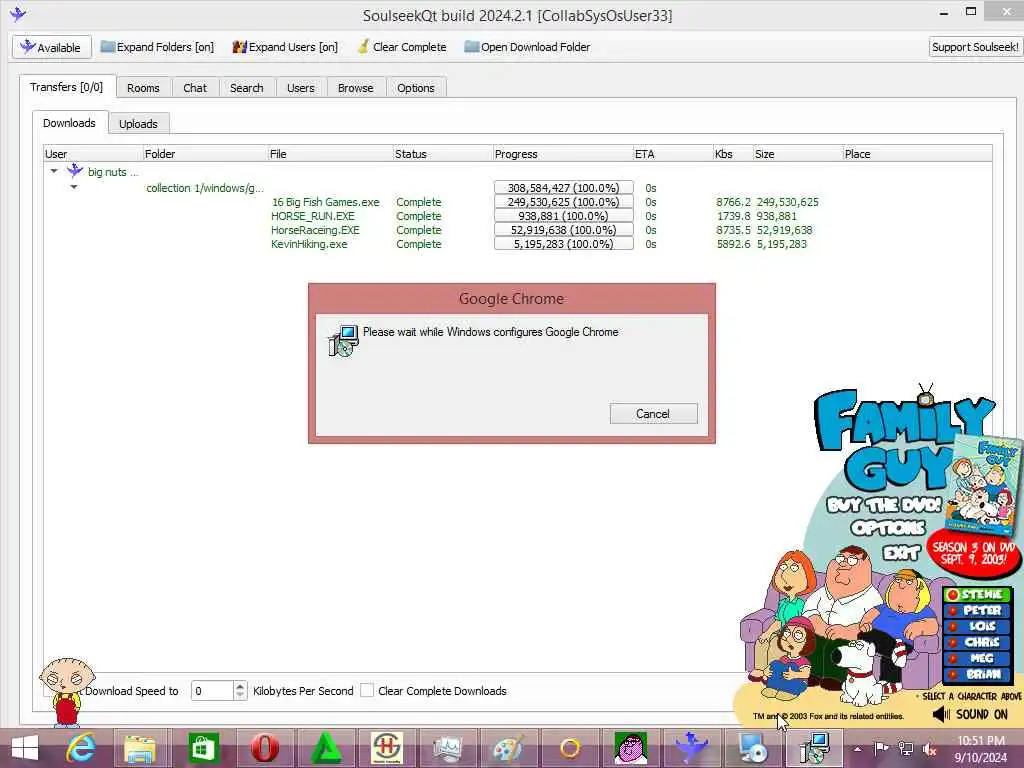Open the Users tab
Screen dimensions: 1024x768
300,88
